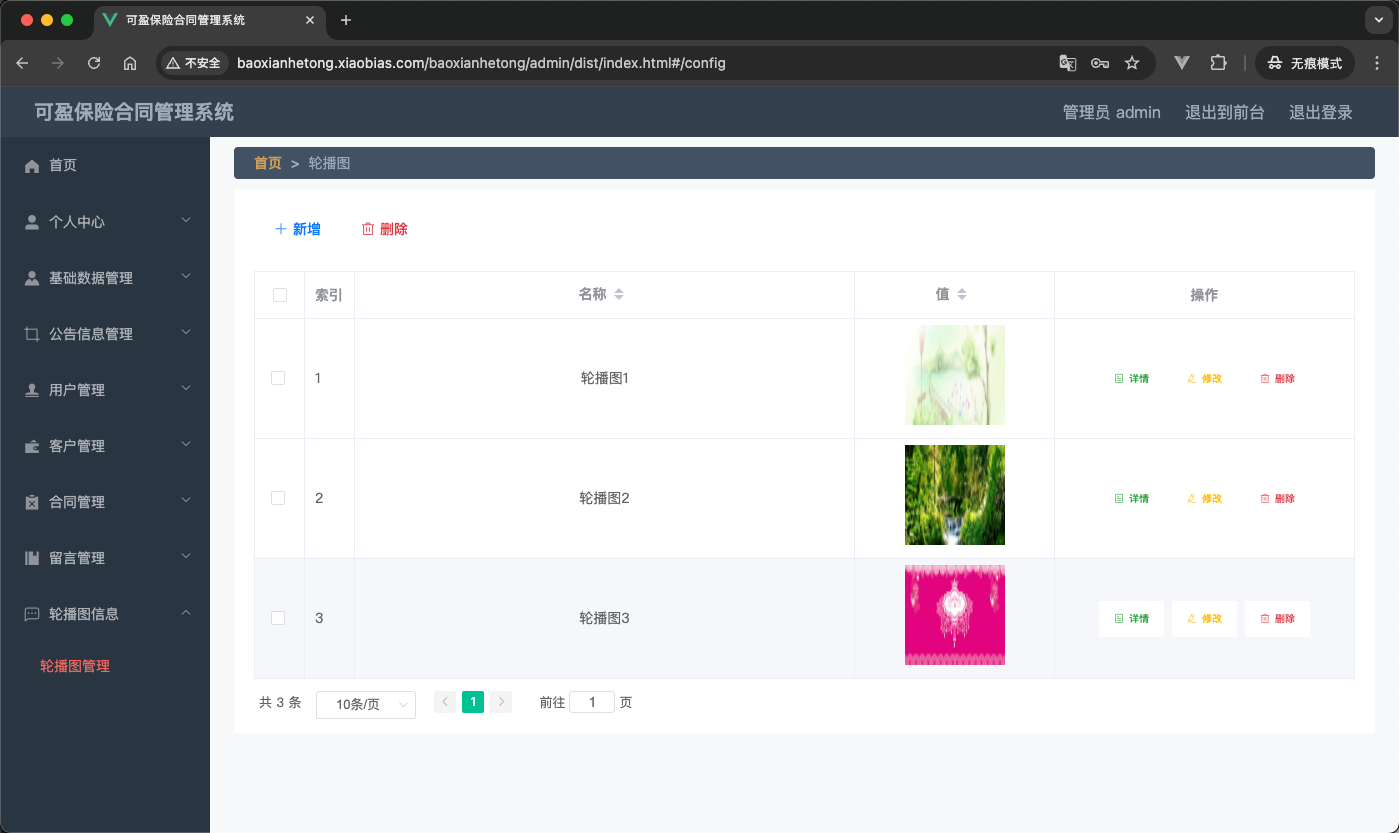The height and width of the screenshot is (833, 1399).
Task: Reload the page with the refresh icon
Action: point(94,63)
